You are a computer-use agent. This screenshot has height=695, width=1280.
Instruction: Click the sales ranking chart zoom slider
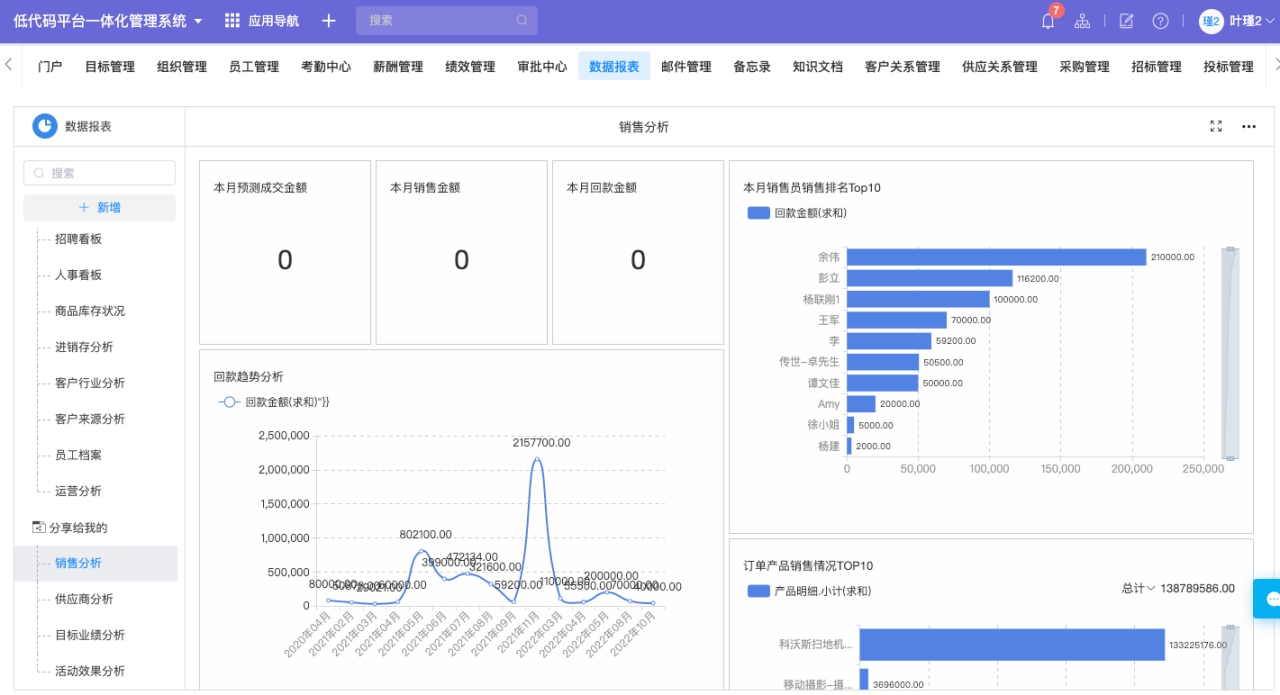click(x=1230, y=353)
